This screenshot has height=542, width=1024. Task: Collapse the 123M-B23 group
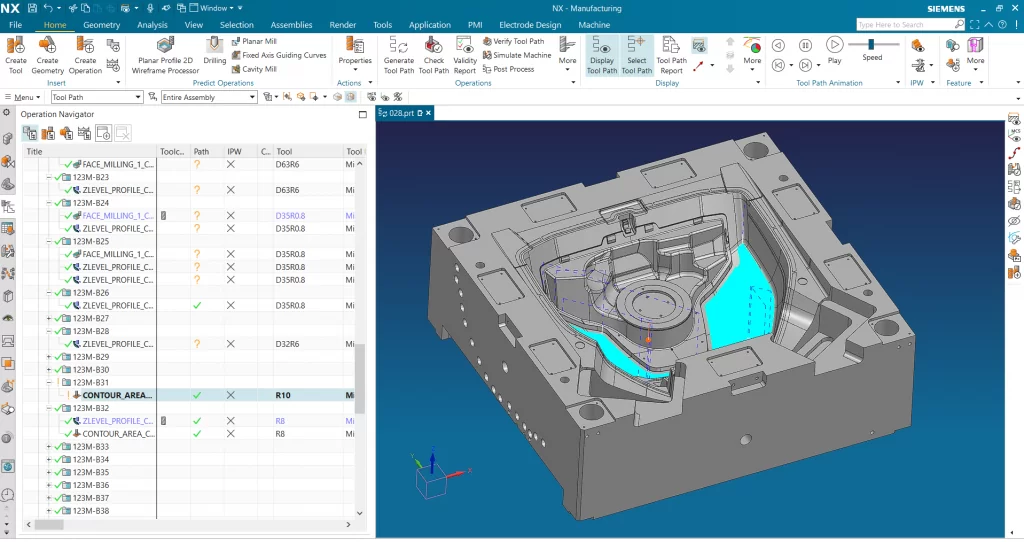pos(49,177)
